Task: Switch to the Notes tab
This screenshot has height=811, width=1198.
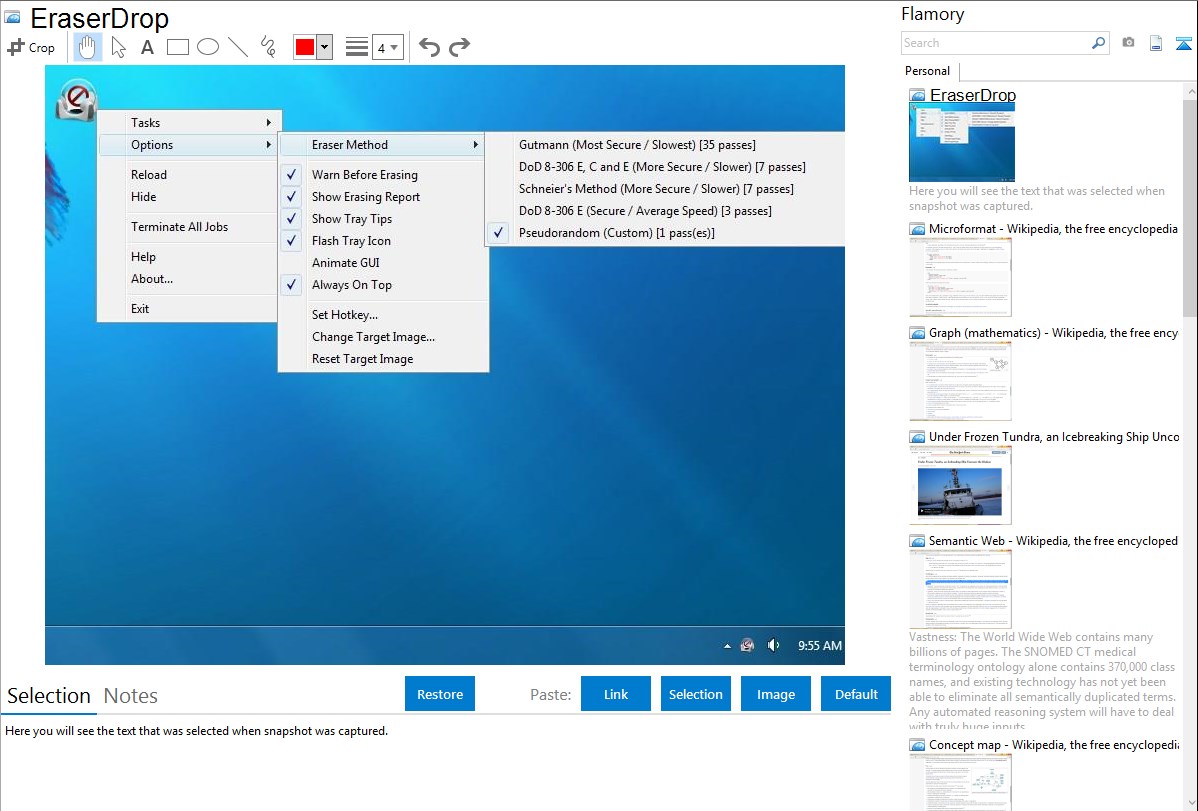Action: [131, 696]
